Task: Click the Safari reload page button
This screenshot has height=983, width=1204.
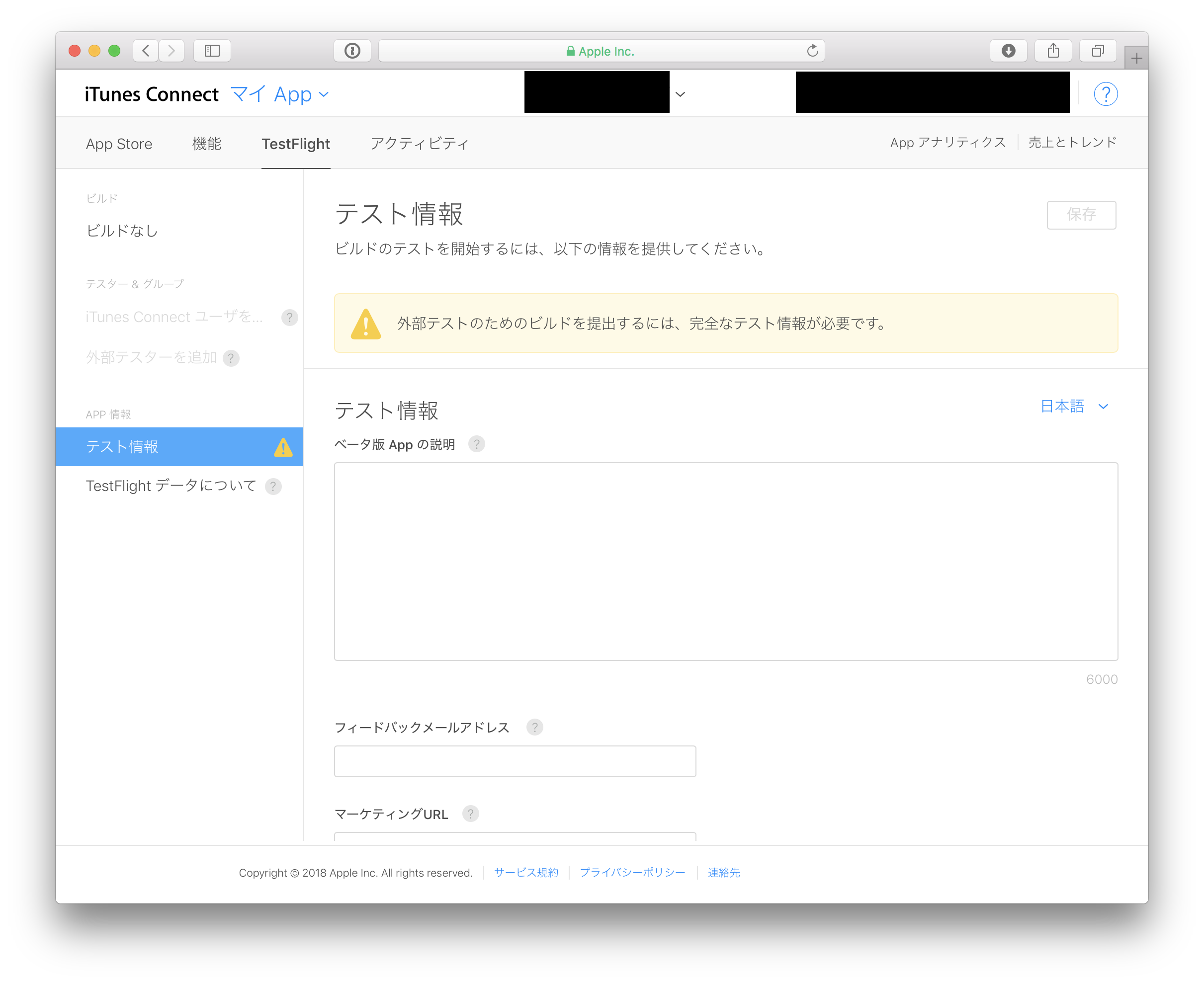Action: pyautogui.click(x=813, y=50)
